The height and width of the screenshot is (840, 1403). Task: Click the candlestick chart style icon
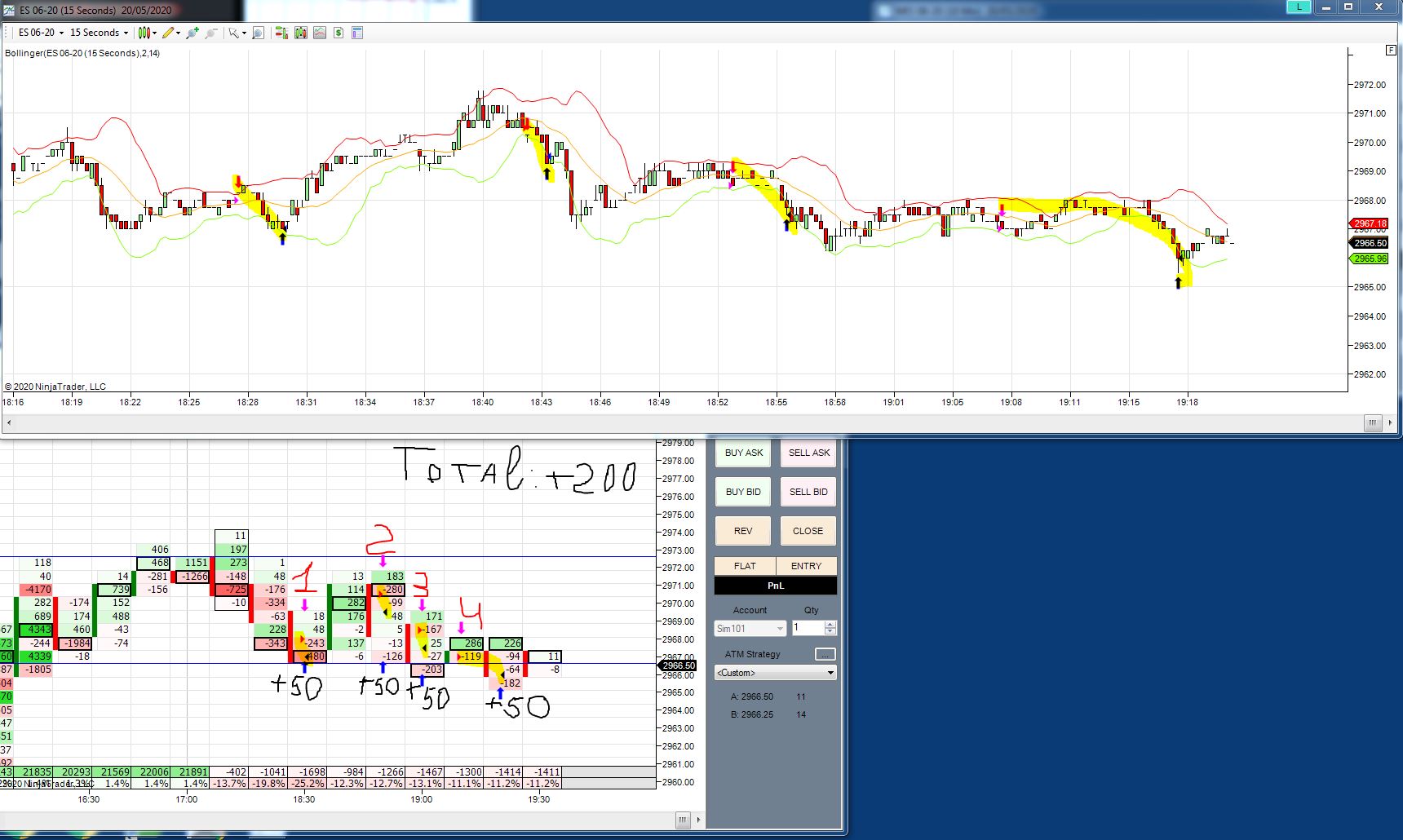click(144, 33)
